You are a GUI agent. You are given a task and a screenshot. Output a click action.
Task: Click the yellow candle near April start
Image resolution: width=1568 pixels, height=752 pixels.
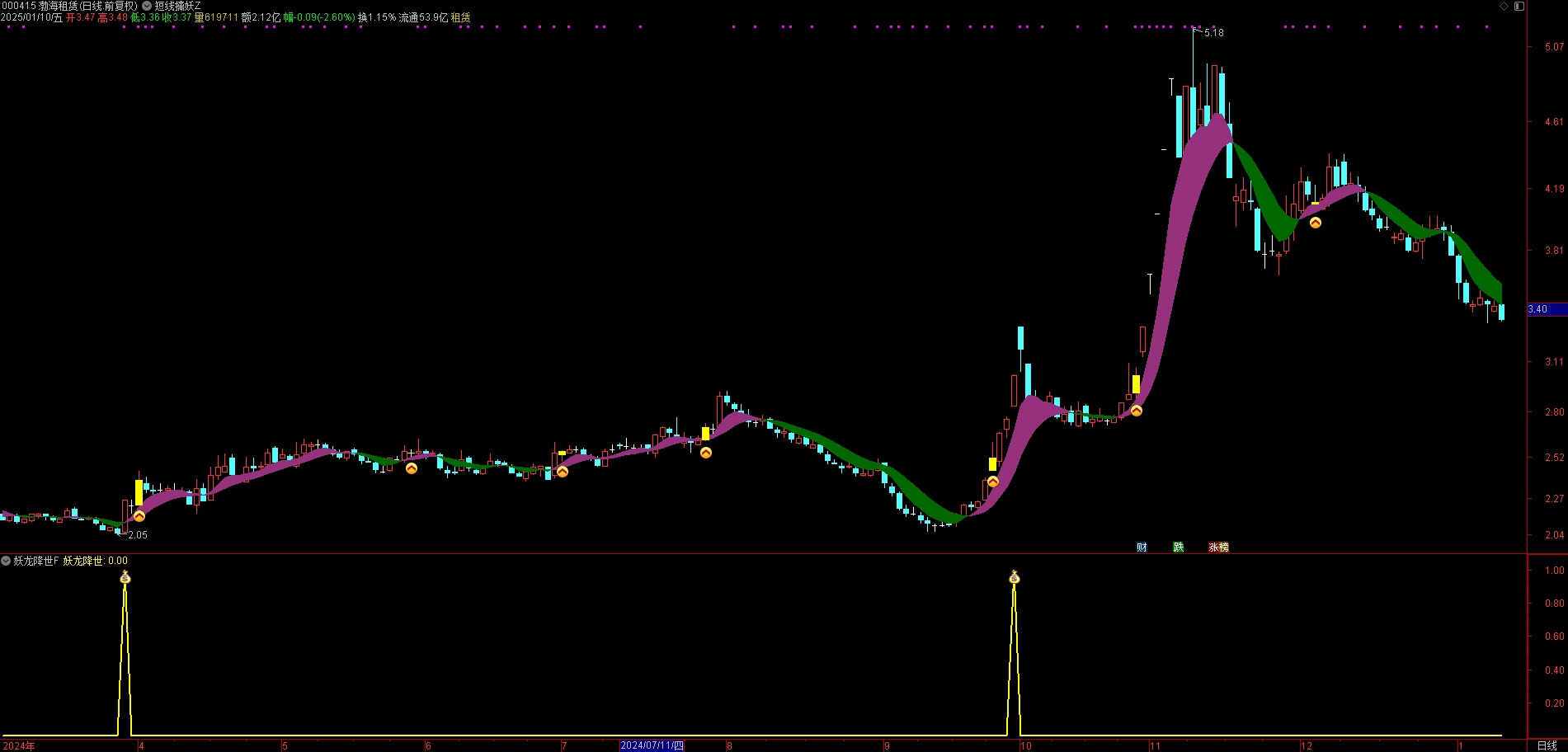pos(139,492)
